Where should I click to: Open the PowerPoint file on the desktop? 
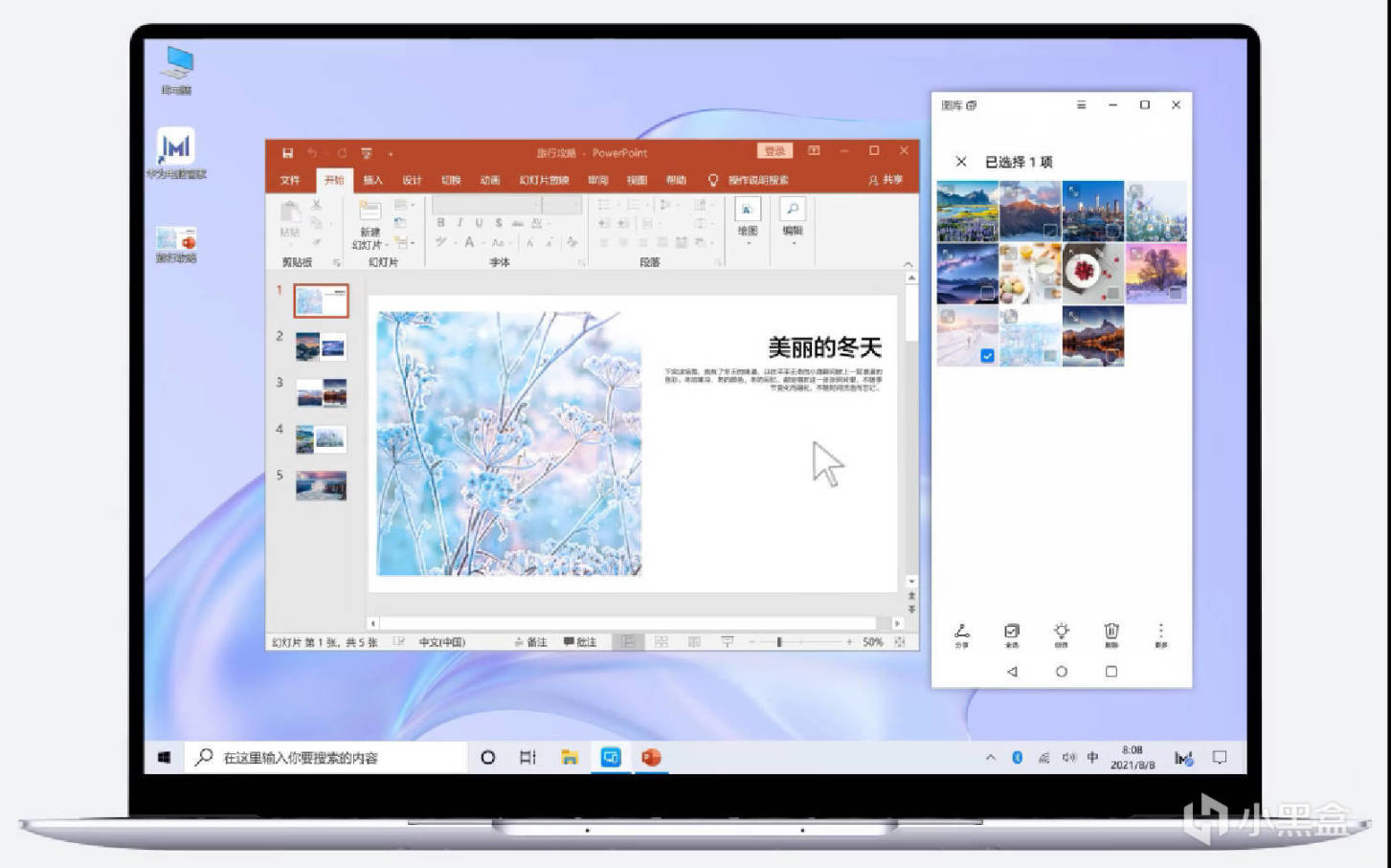pyautogui.click(x=177, y=245)
